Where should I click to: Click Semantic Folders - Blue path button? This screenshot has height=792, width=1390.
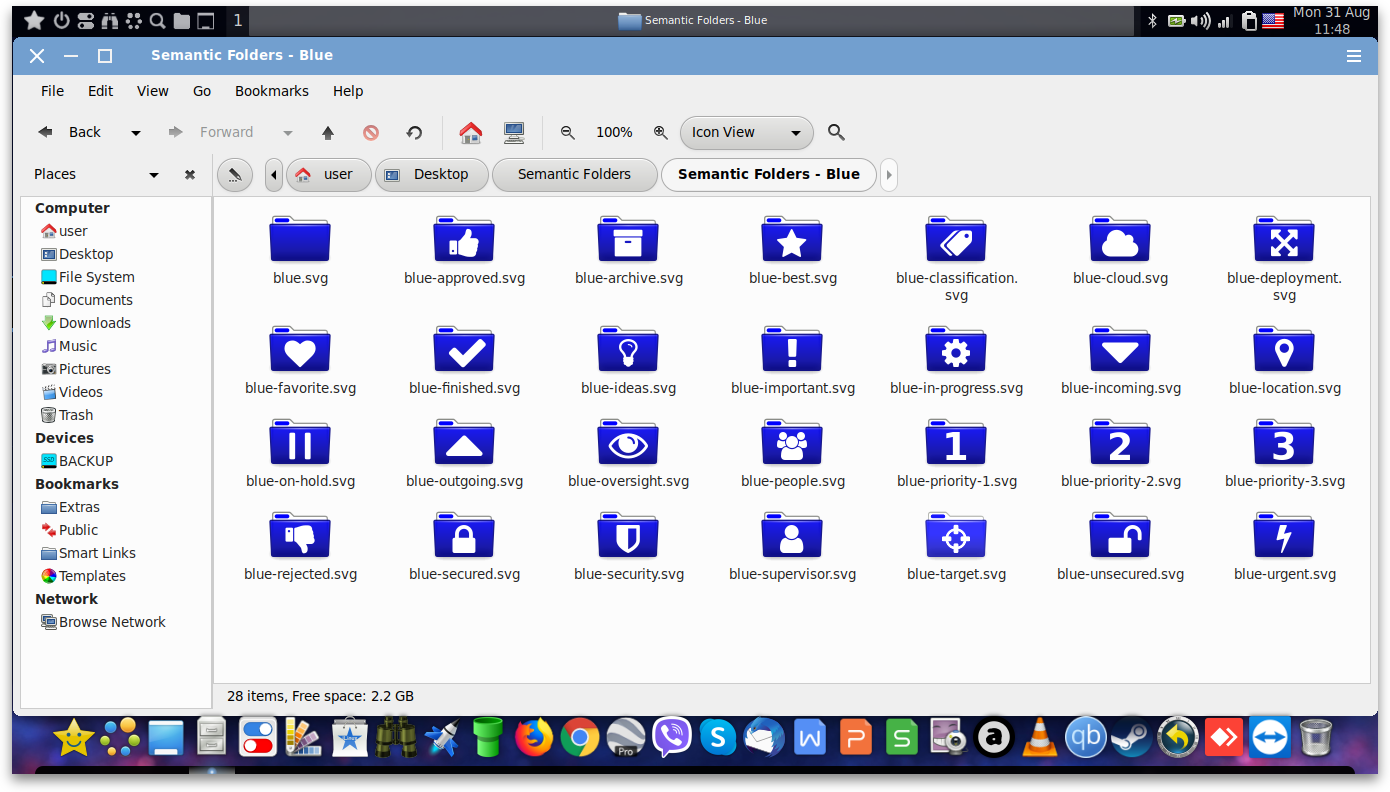click(x=769, y=174)
